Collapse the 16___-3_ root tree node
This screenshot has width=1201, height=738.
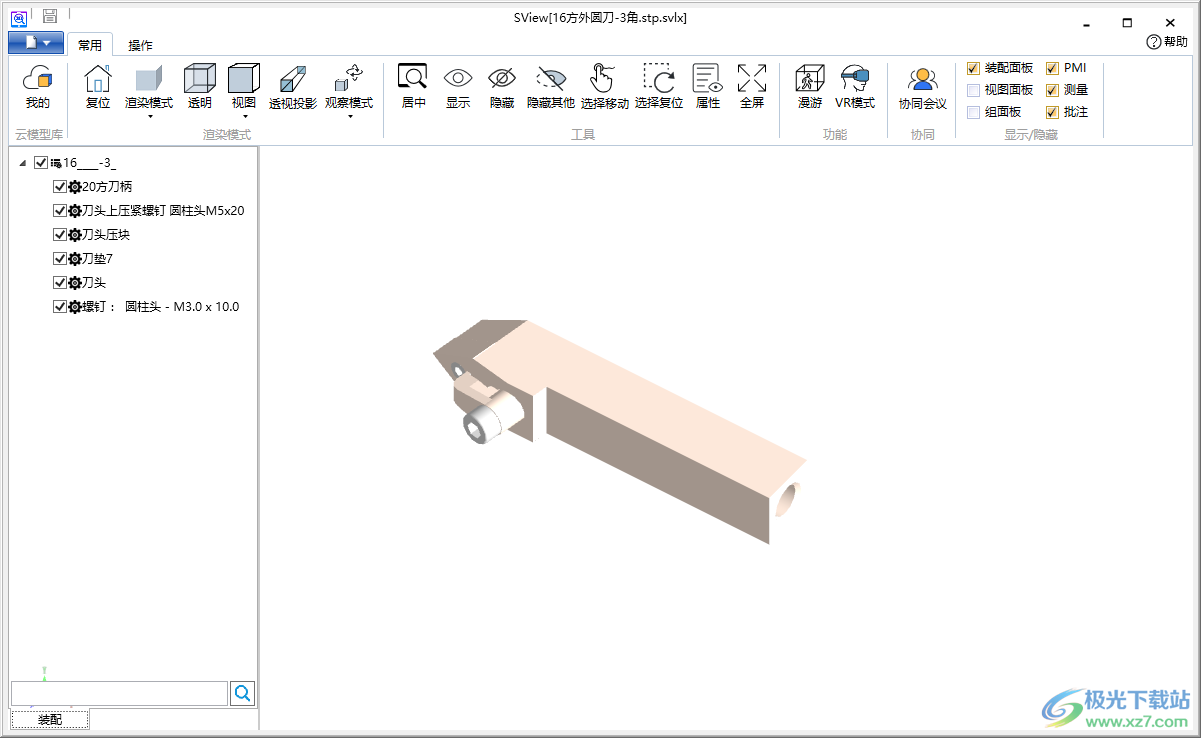pos(23,163)
